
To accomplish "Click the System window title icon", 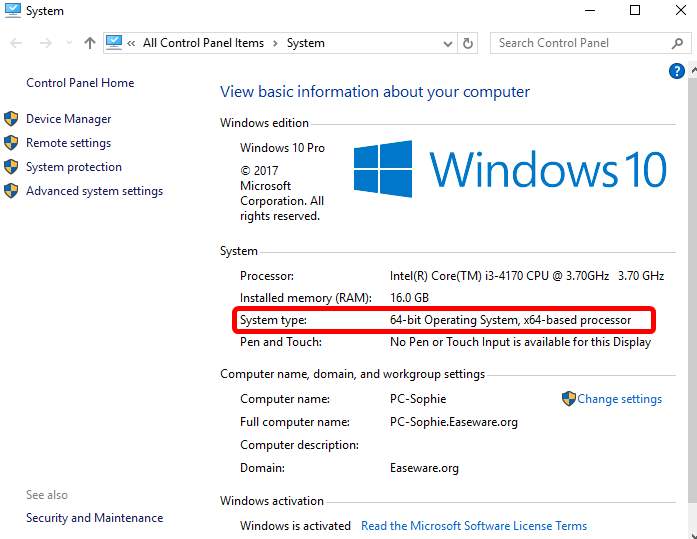I will 12,10.
